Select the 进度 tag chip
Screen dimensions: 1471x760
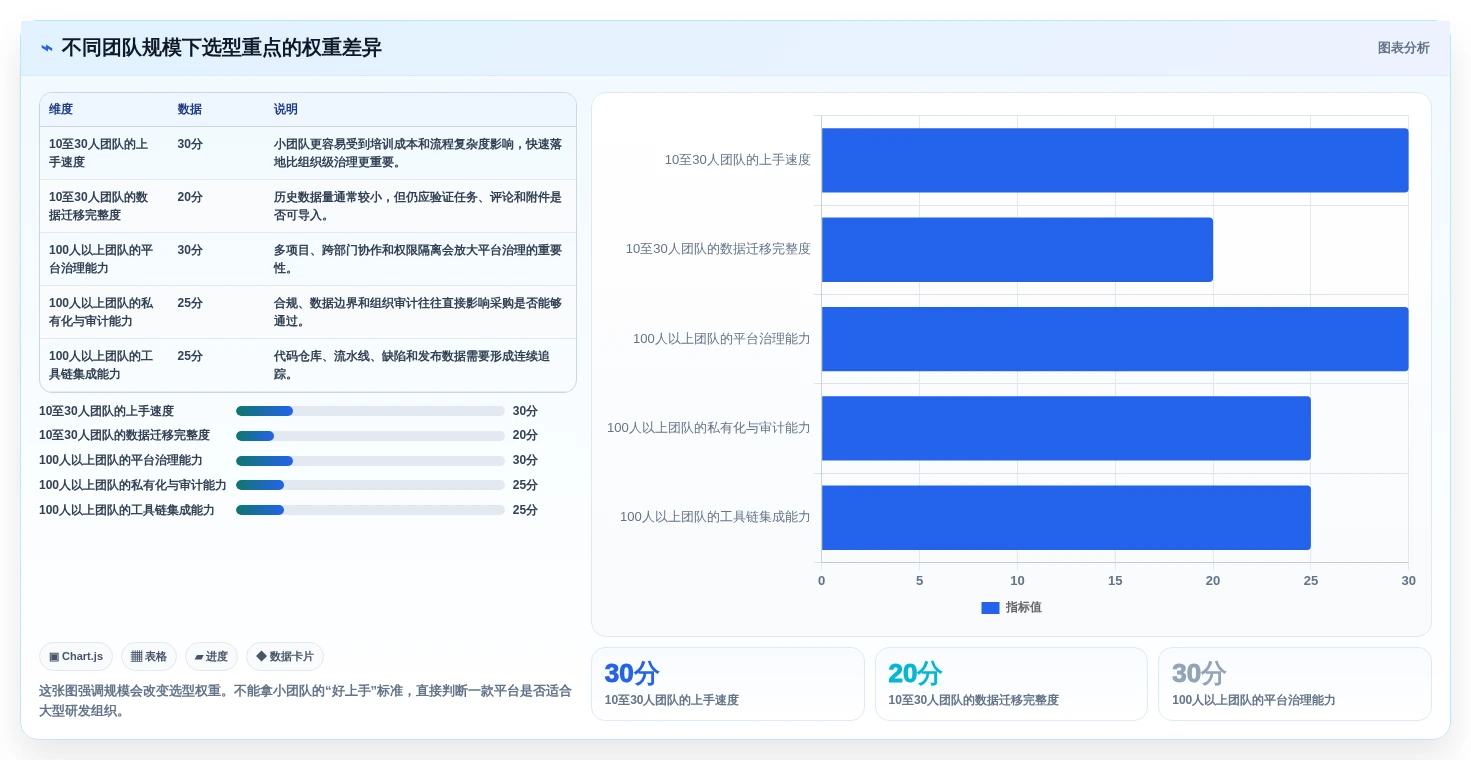pyautogui.click(x=211, y=657)
